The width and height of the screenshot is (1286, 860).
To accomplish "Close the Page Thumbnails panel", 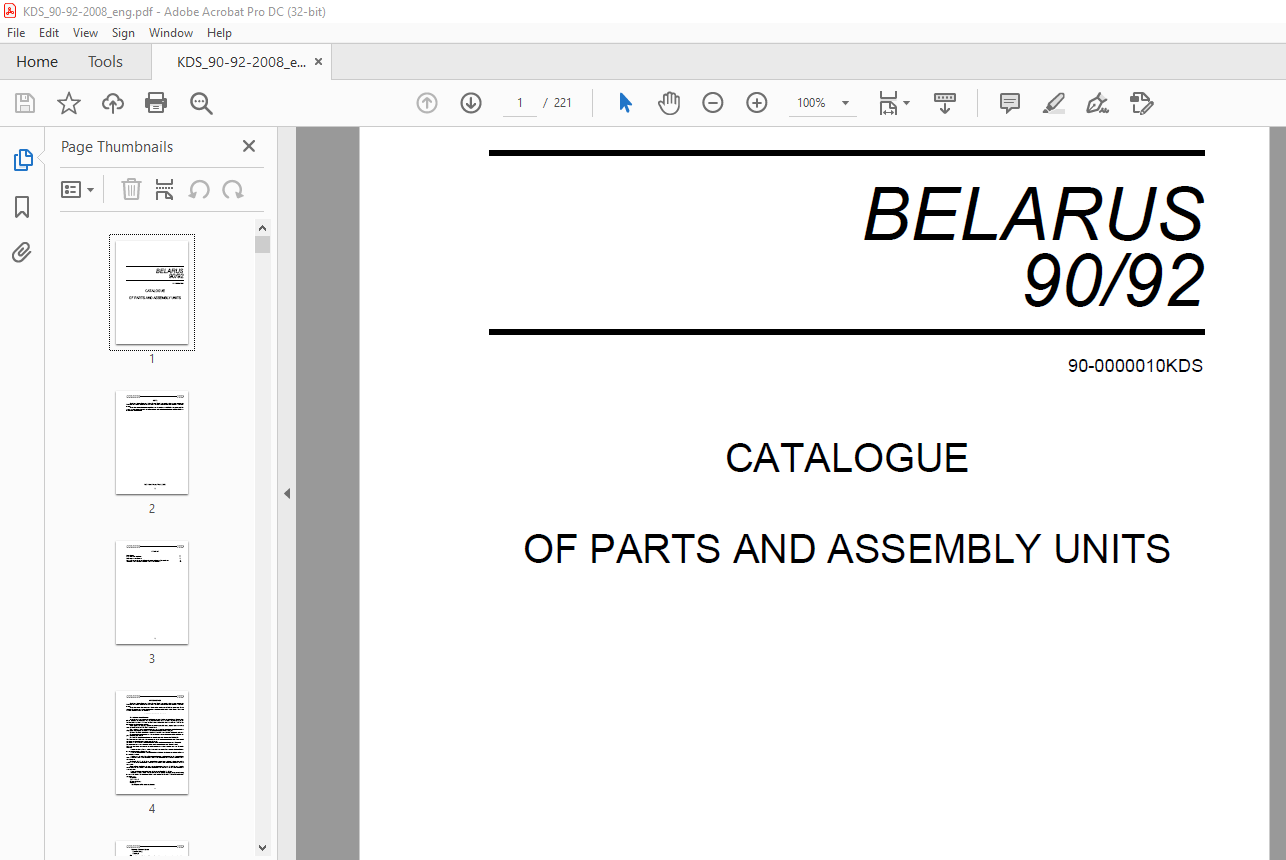I will click(x=249, y=146).
